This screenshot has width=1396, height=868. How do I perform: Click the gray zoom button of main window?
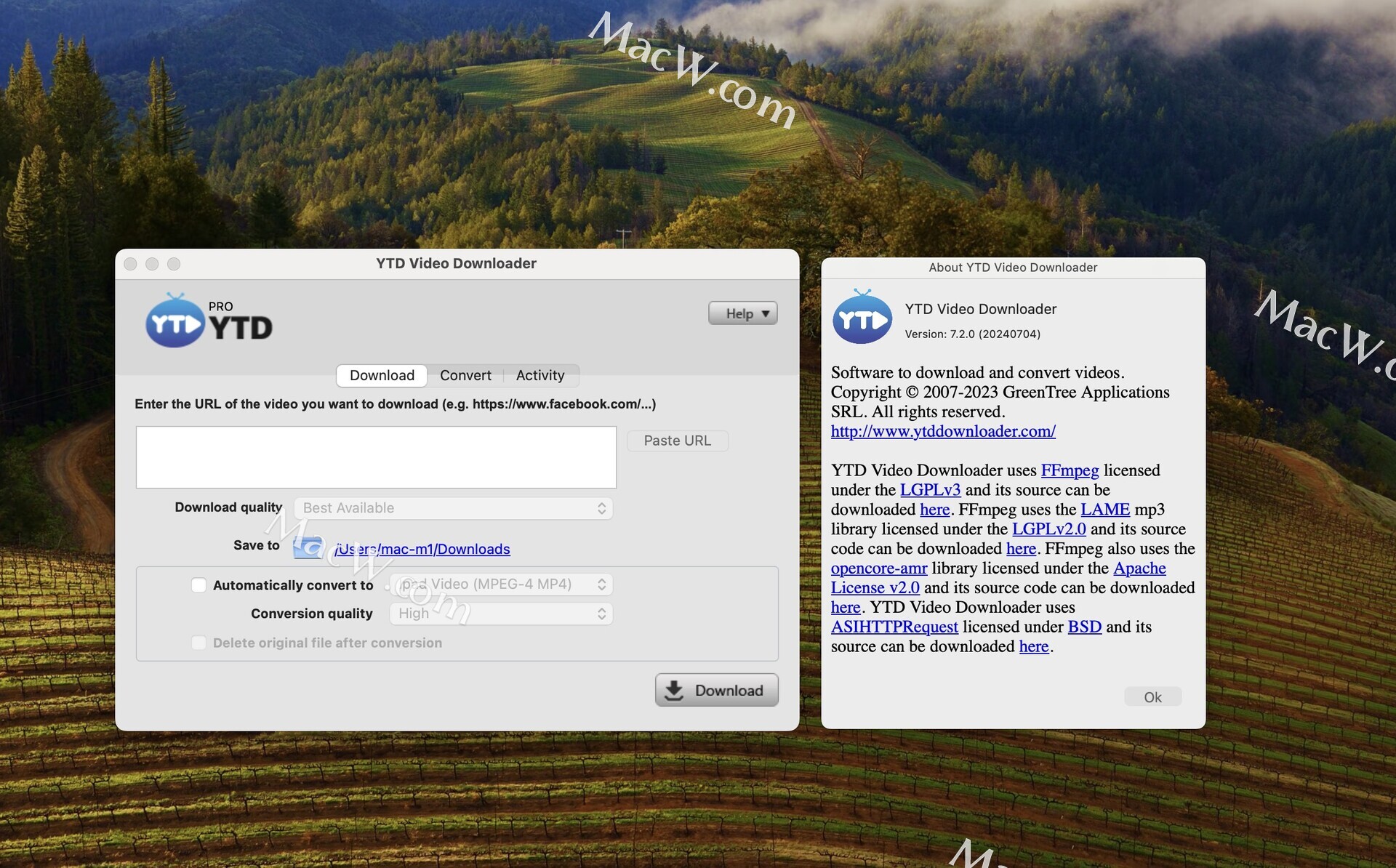(x=174, y=264)
